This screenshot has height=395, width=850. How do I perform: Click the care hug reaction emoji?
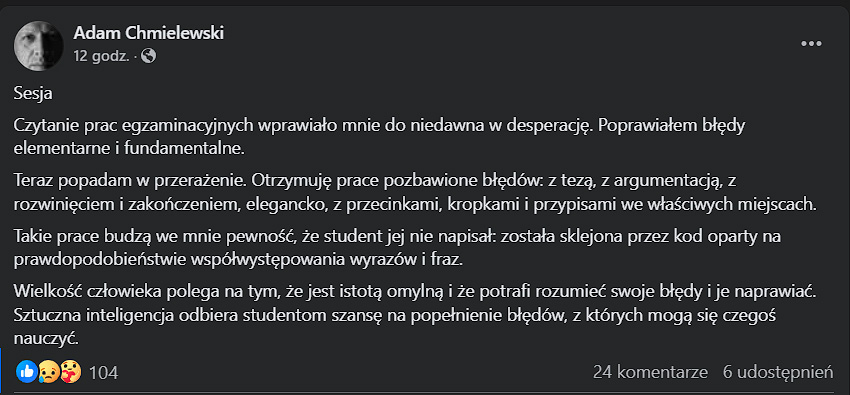[70, 372]
